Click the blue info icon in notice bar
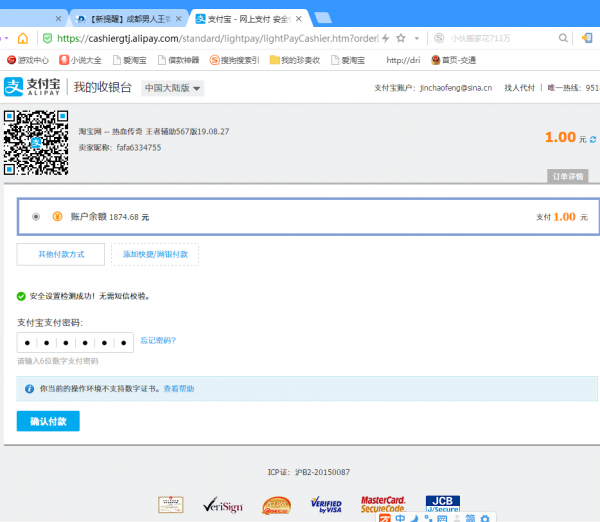 [x=29, y=389]
